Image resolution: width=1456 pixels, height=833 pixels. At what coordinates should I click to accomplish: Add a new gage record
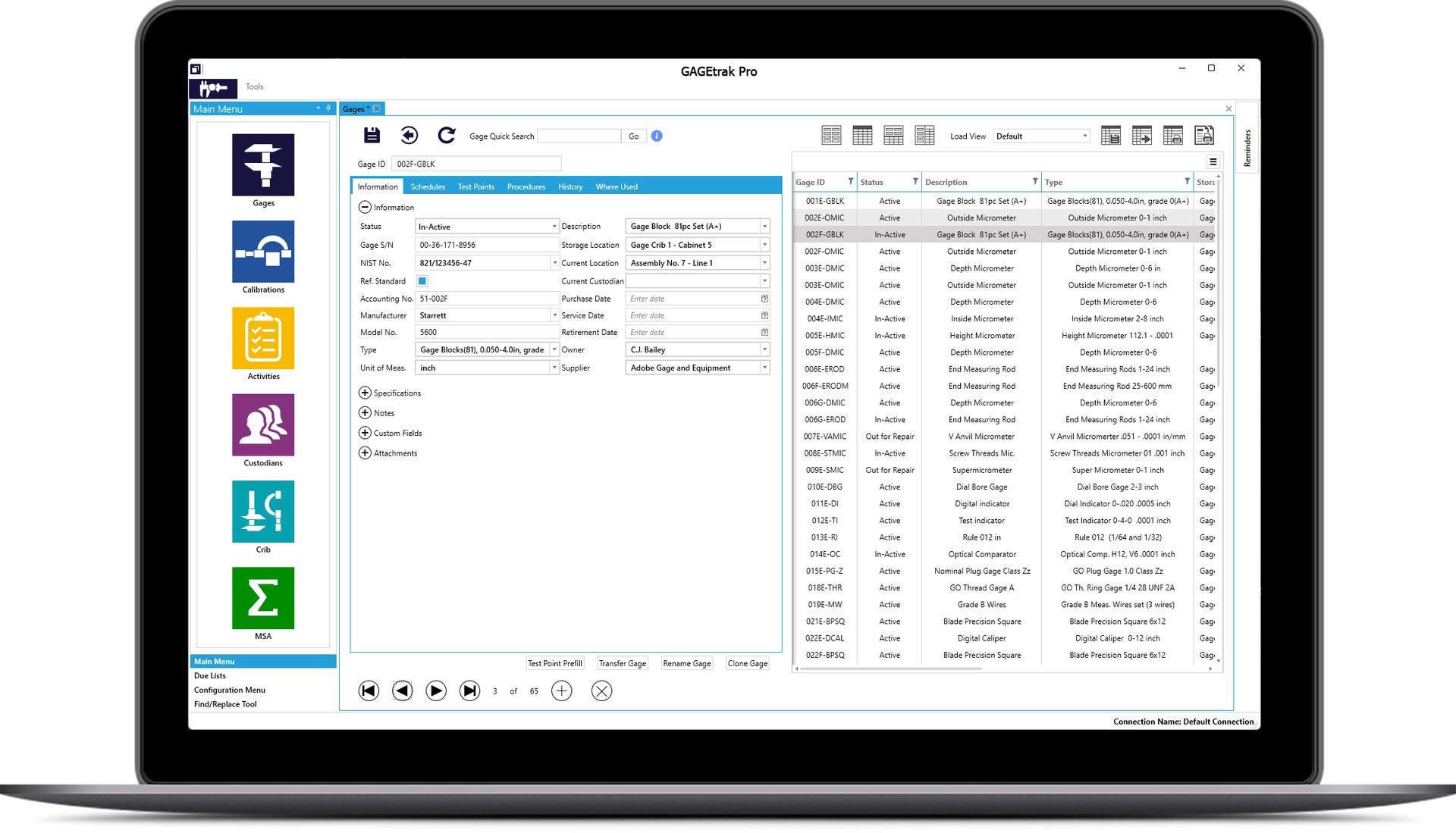click(x=562, y=691)
